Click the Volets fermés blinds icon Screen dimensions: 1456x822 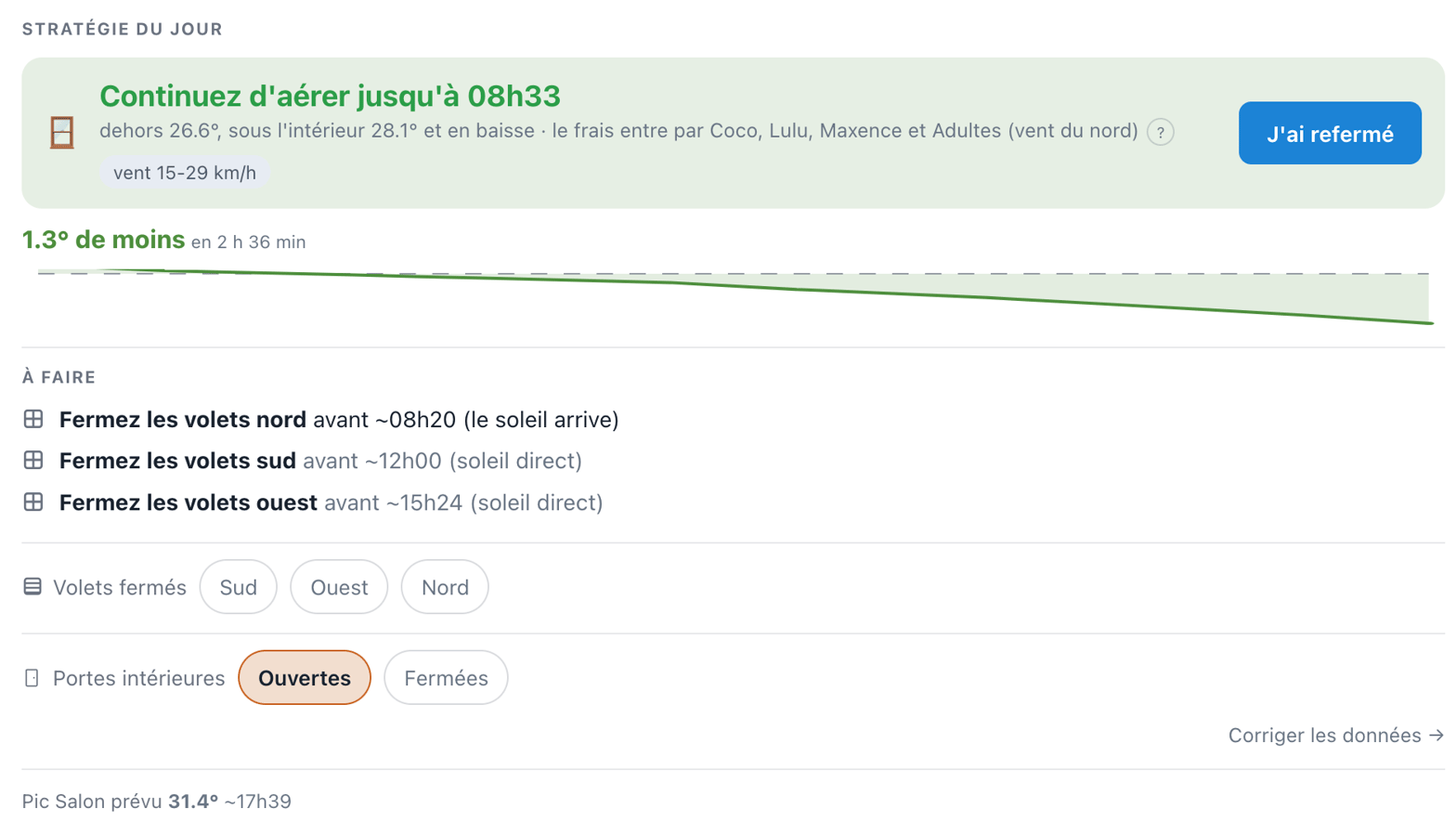coord(32,586)
